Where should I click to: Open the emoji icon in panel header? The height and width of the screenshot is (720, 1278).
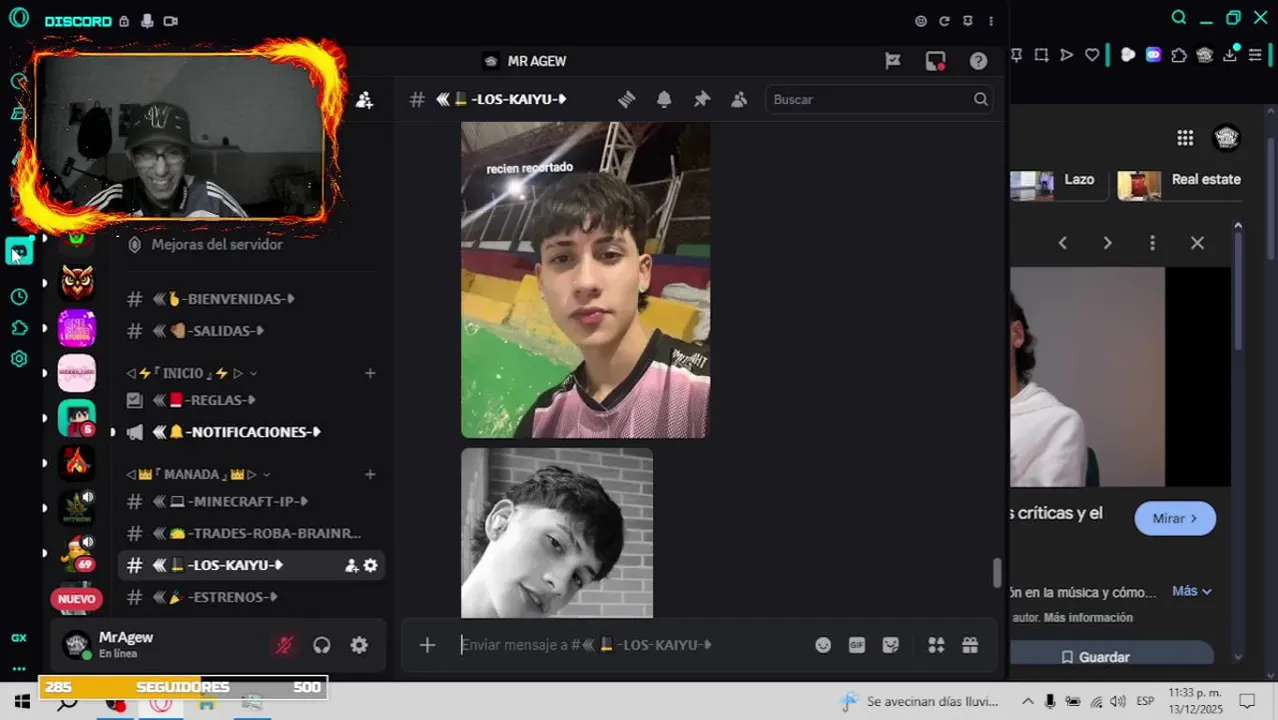[x=921, y=21]
